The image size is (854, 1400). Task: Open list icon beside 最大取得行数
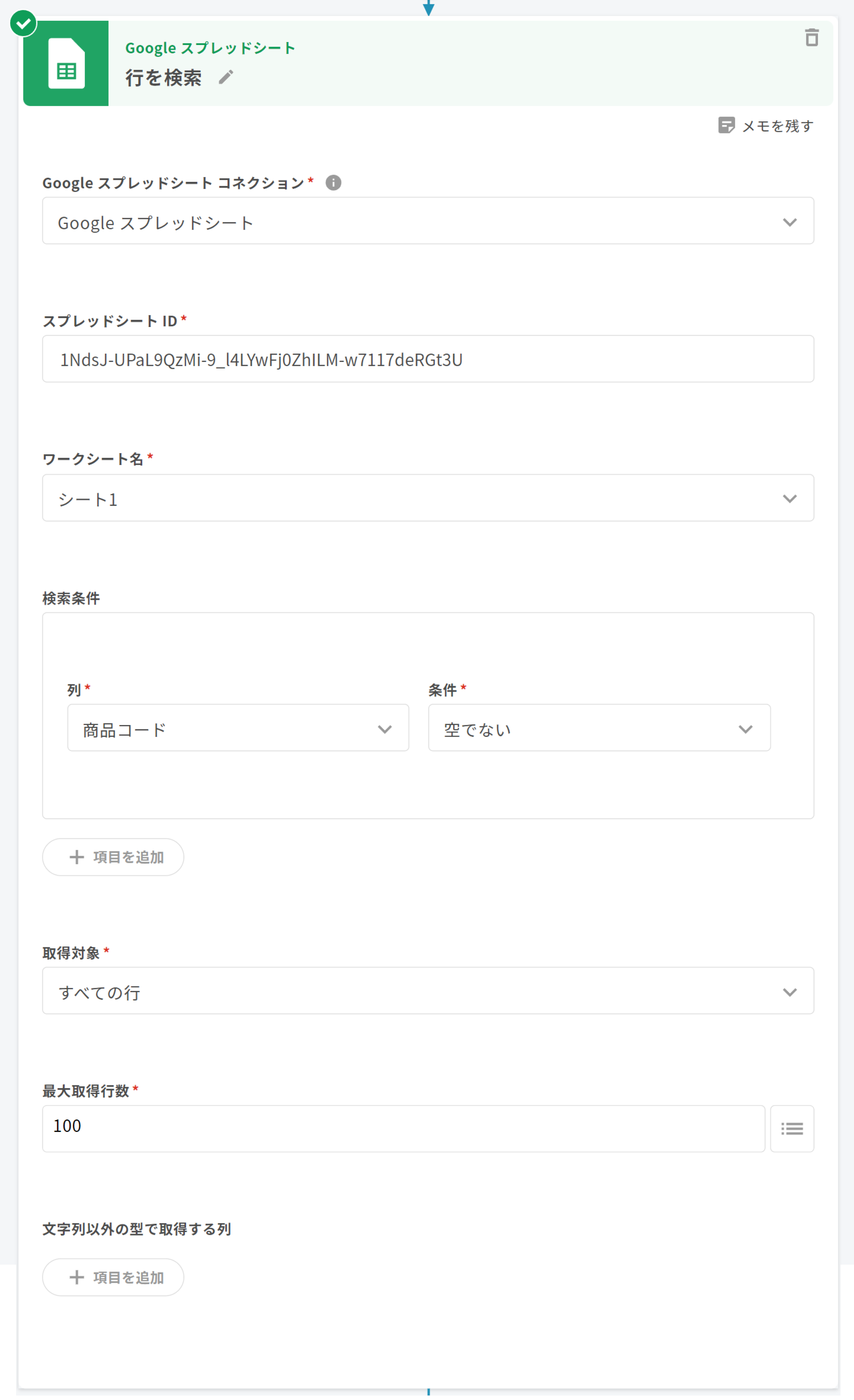[x=792, y=1128]
